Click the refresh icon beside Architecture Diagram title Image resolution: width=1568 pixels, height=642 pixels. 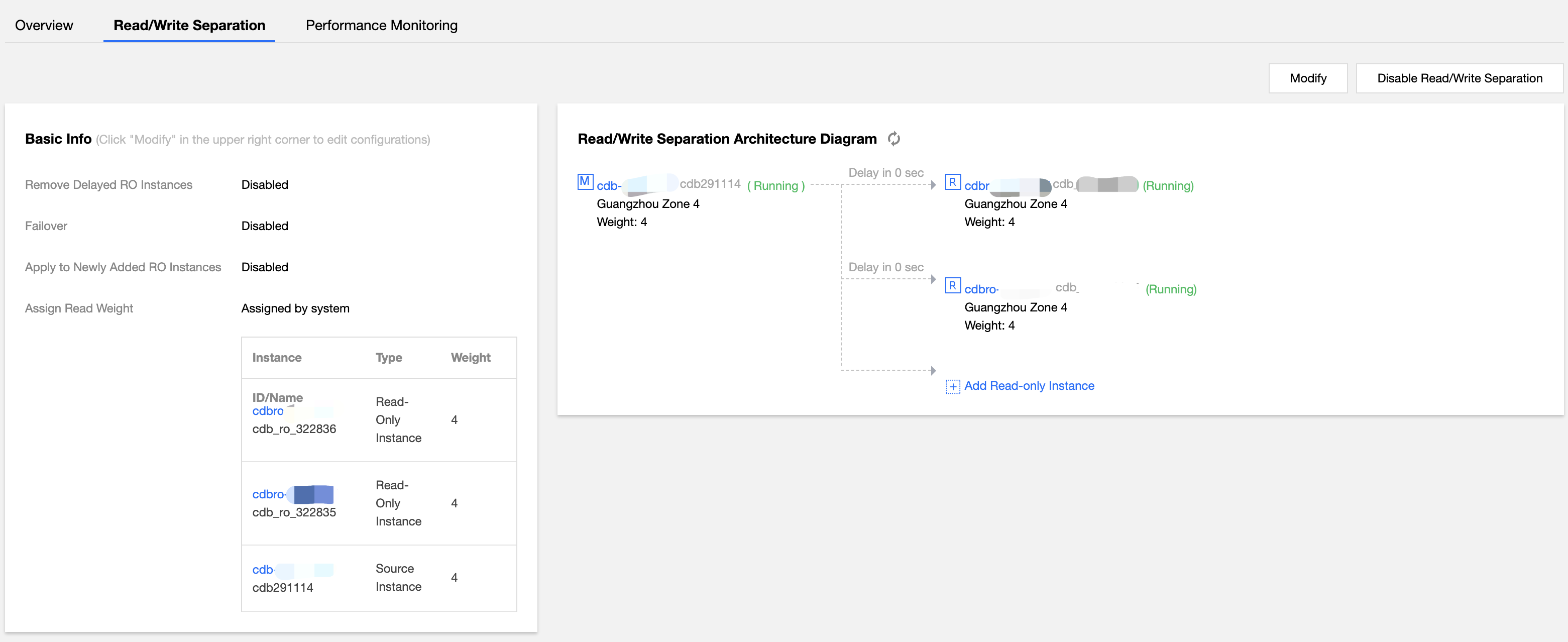point(893,139)
